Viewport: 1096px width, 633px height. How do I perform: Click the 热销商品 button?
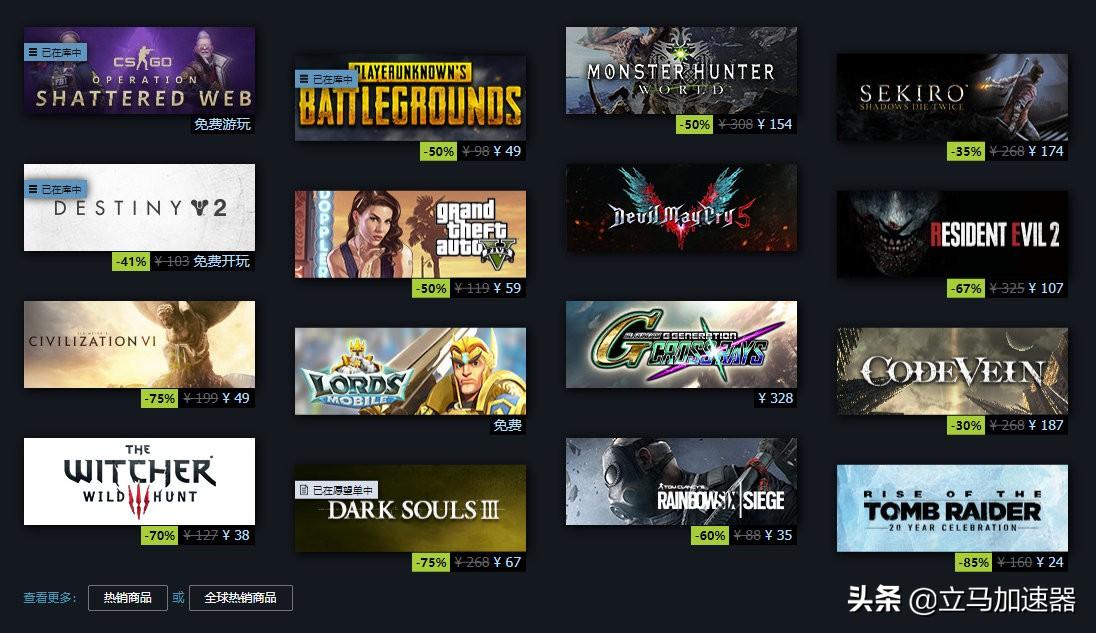click(128, 598)
